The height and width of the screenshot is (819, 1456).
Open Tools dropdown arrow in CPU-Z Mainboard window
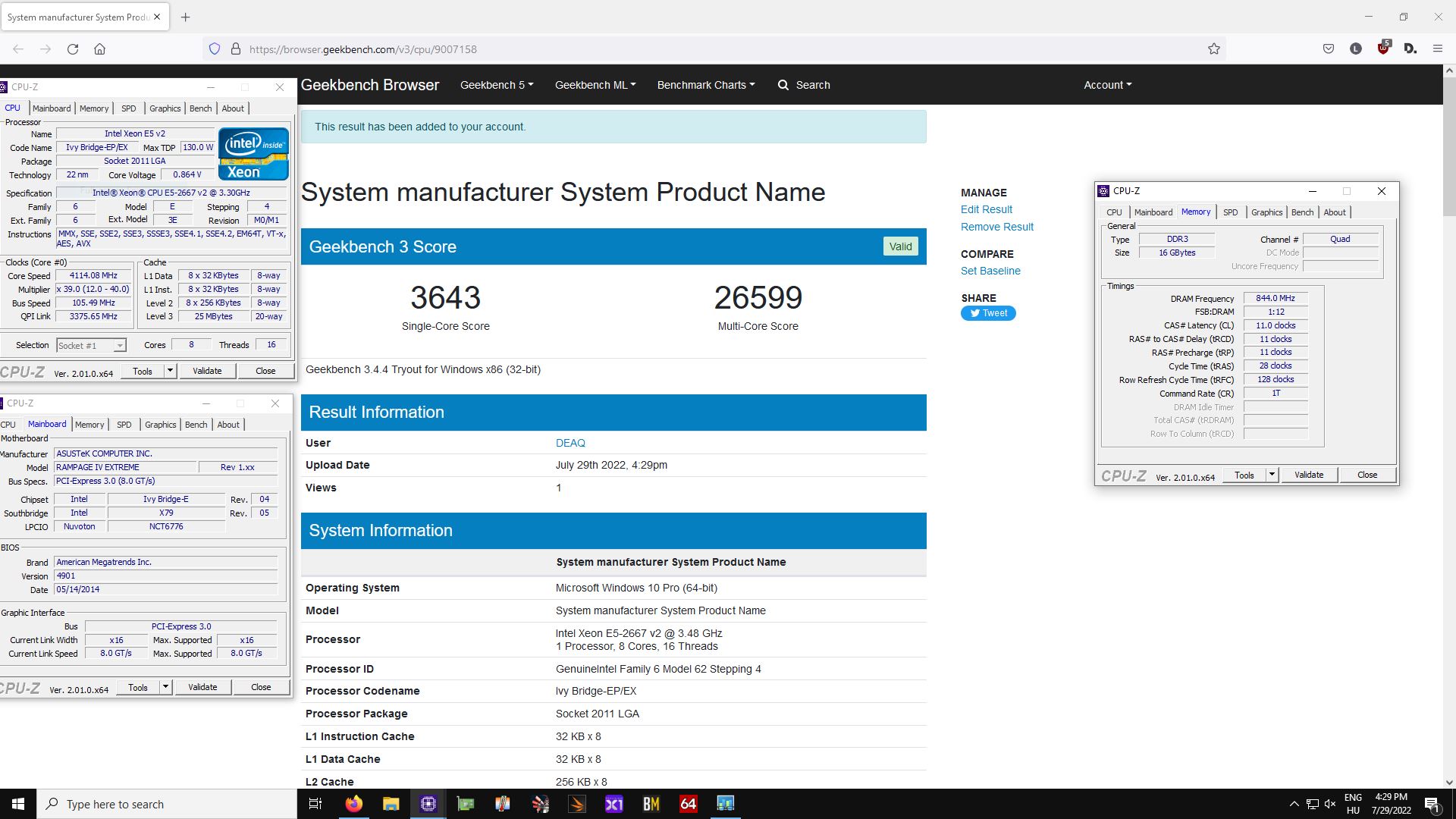(165, 687)
